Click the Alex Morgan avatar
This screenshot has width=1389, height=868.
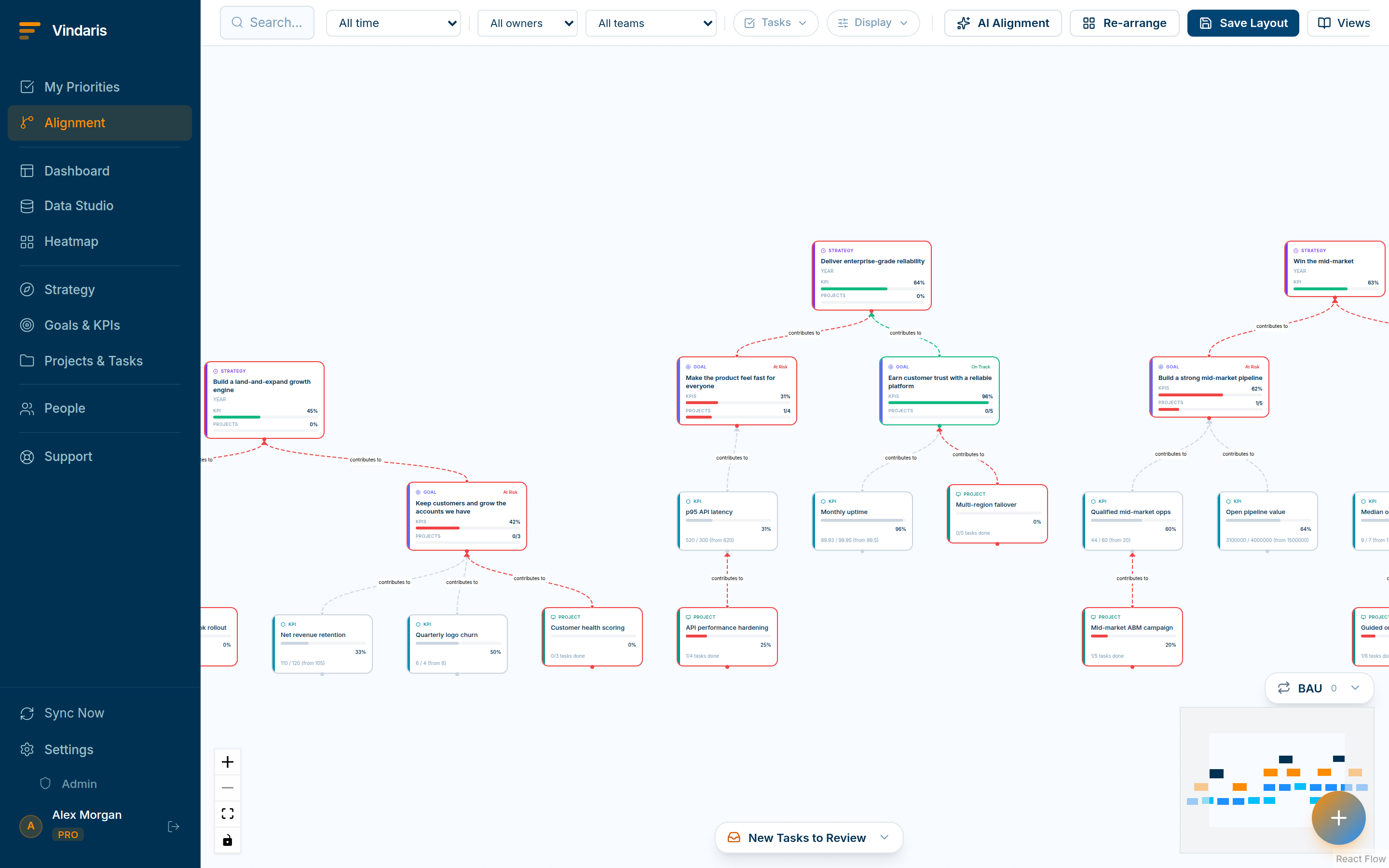(31, 826)
